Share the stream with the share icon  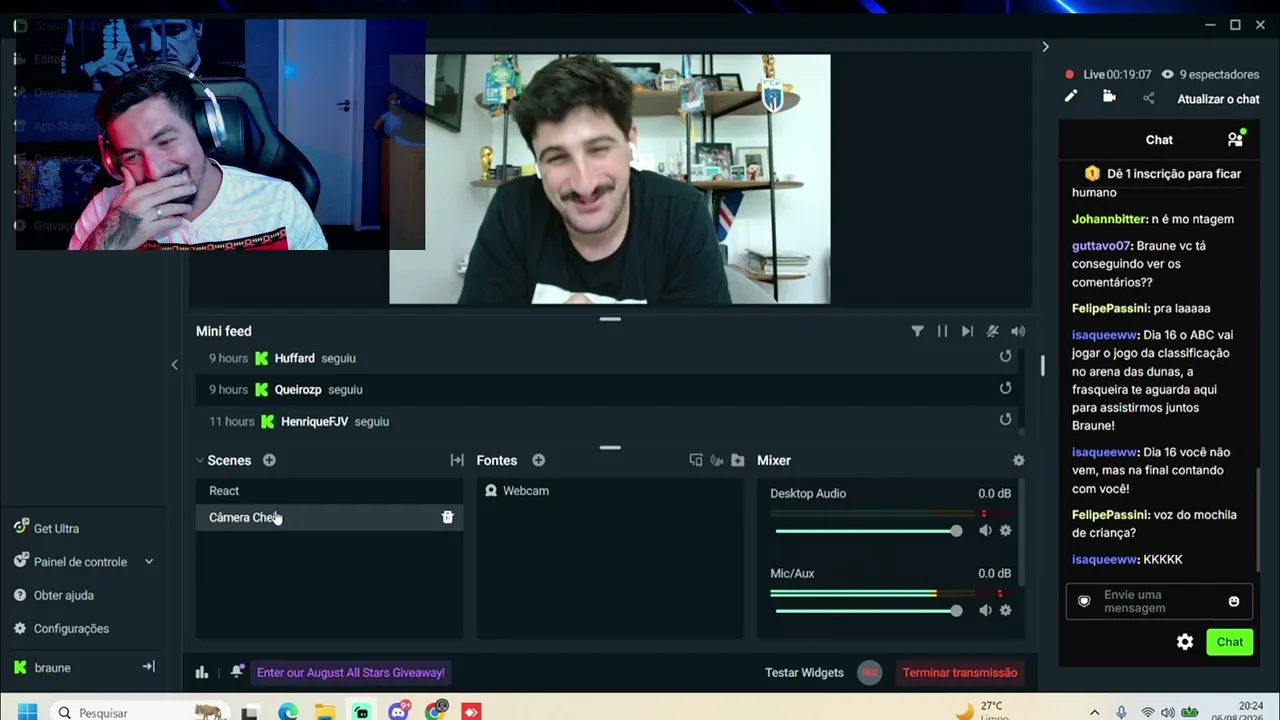1148,98
